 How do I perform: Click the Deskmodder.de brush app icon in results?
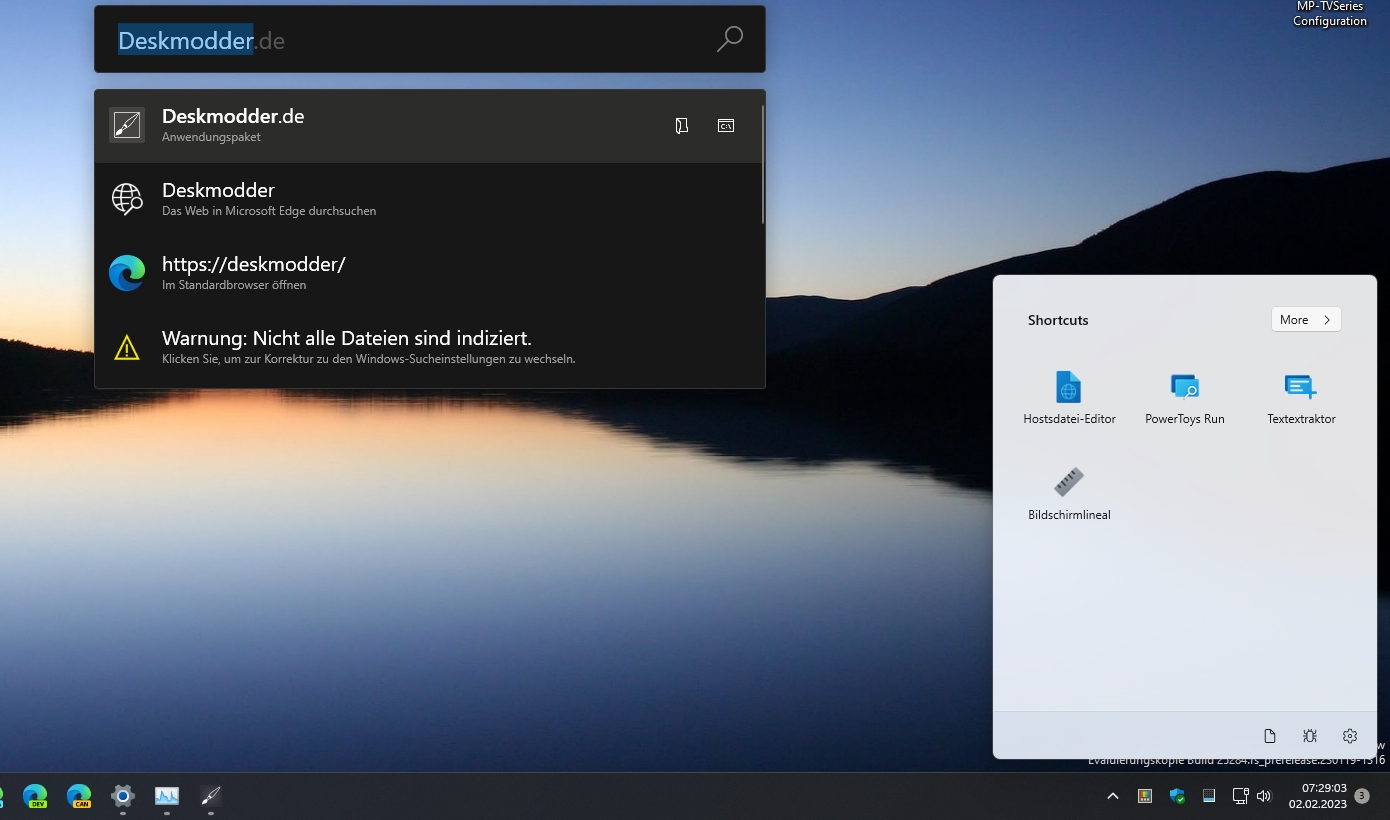coord(127,125)
